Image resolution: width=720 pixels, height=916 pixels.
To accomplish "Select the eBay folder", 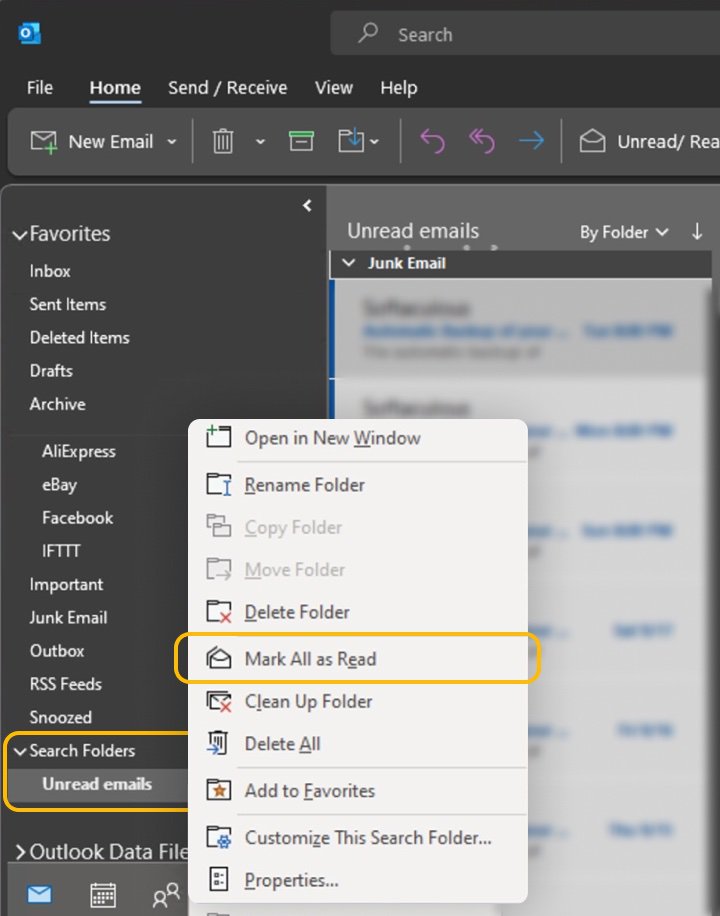I will click(x=59, y=485).
